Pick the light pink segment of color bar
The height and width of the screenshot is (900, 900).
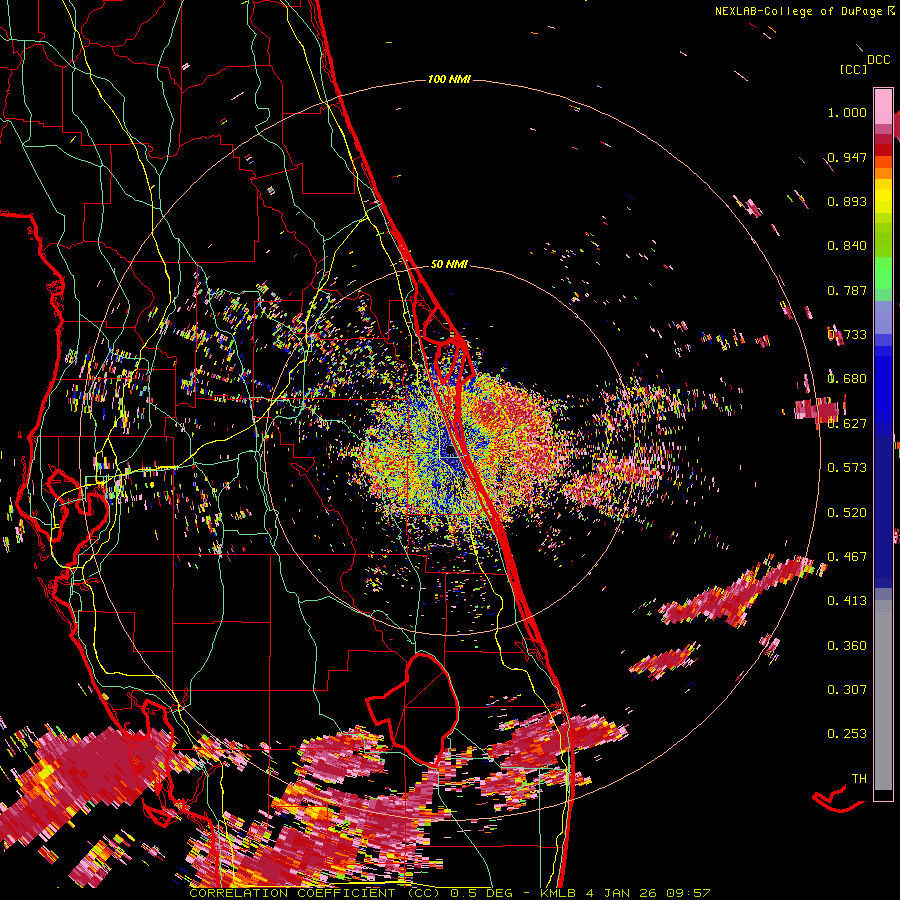coord(883,106)
